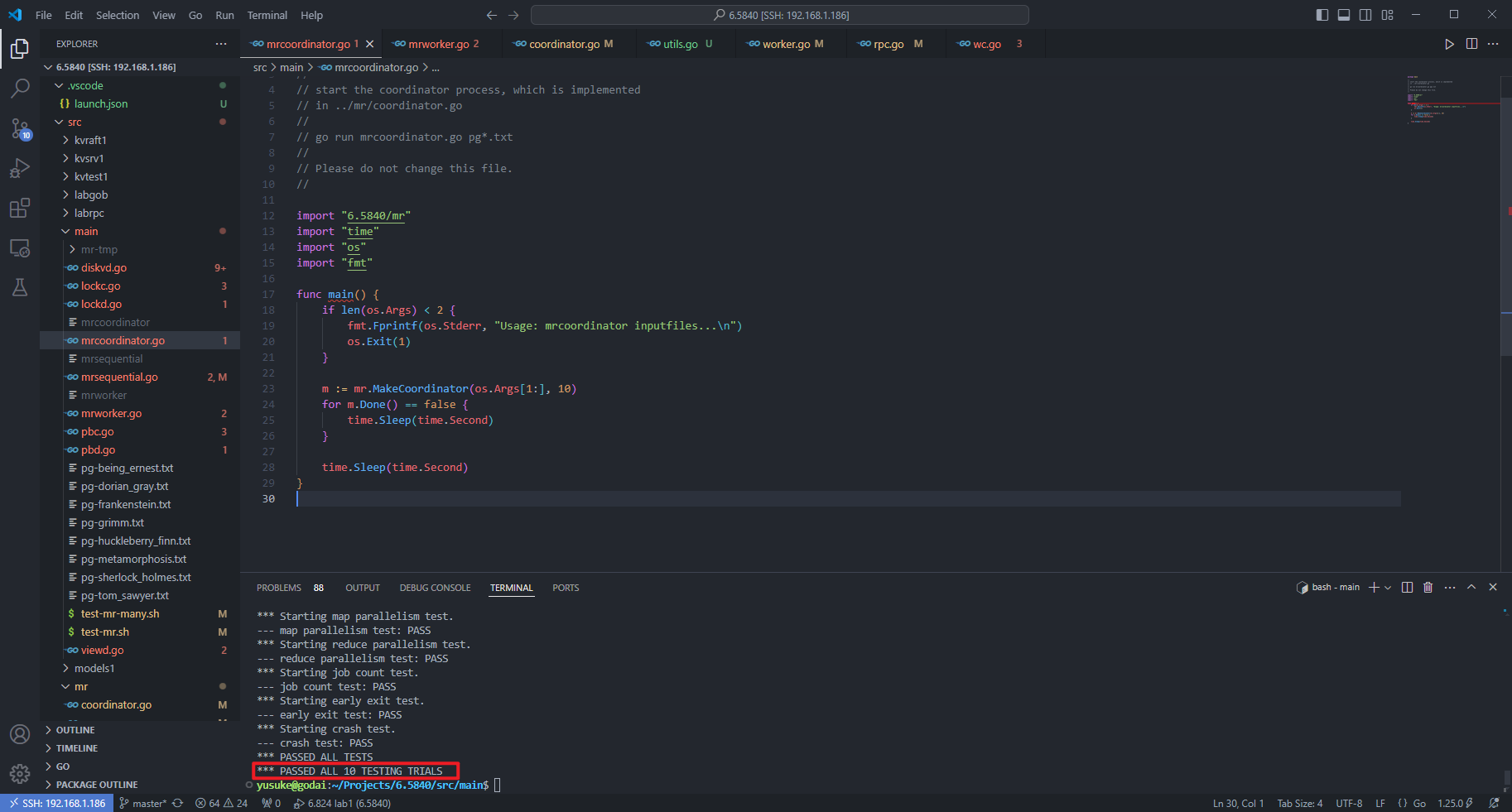The image size is (1512, 812).
Task: Expand the OUTLINE section
Action: click(x=75, y=730)
